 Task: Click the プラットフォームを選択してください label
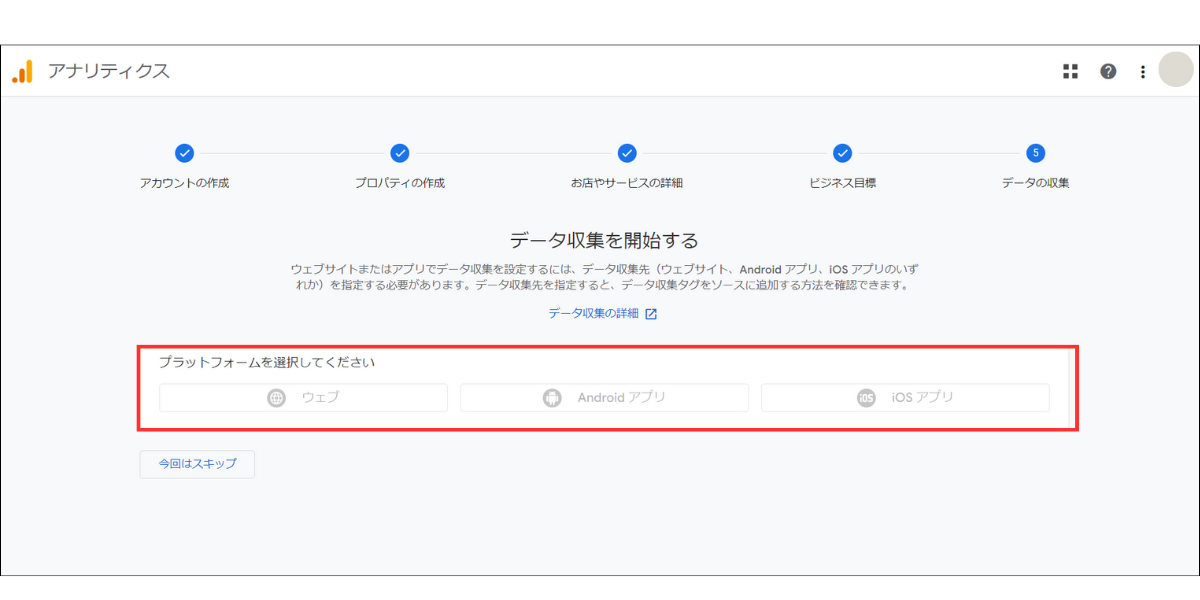pos(267,362)
